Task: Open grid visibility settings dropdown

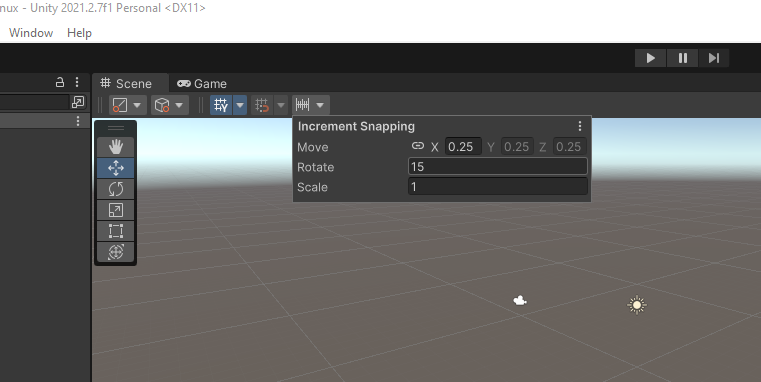Action: pos(240,105)
